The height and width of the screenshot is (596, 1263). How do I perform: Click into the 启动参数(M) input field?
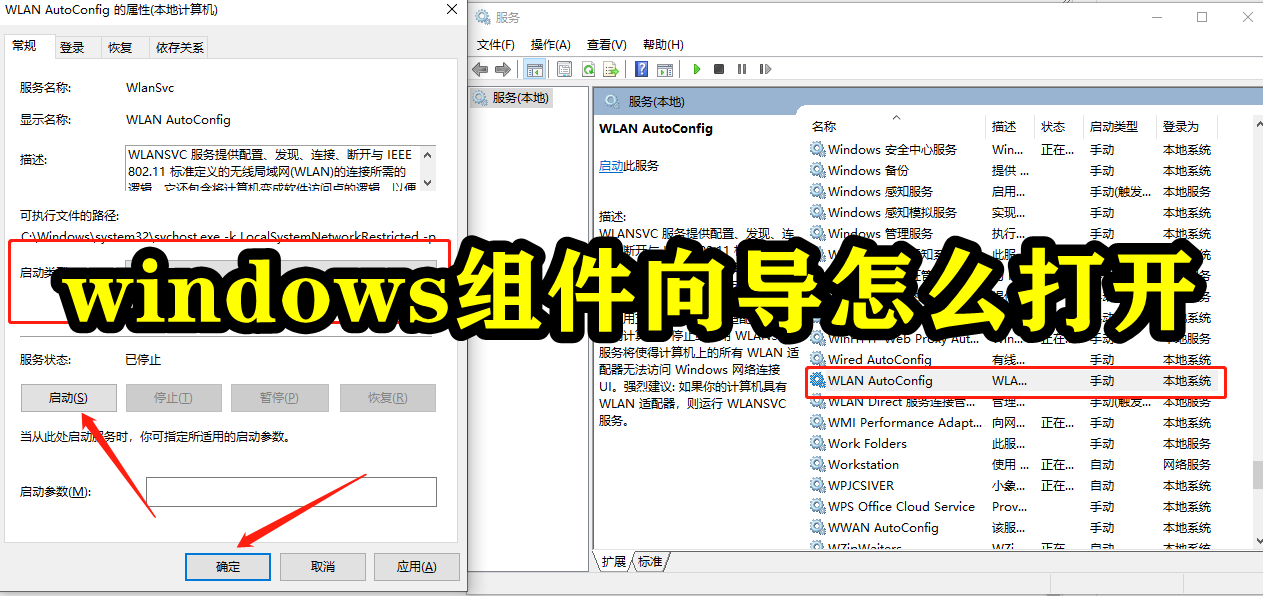(x=292, y=492)
